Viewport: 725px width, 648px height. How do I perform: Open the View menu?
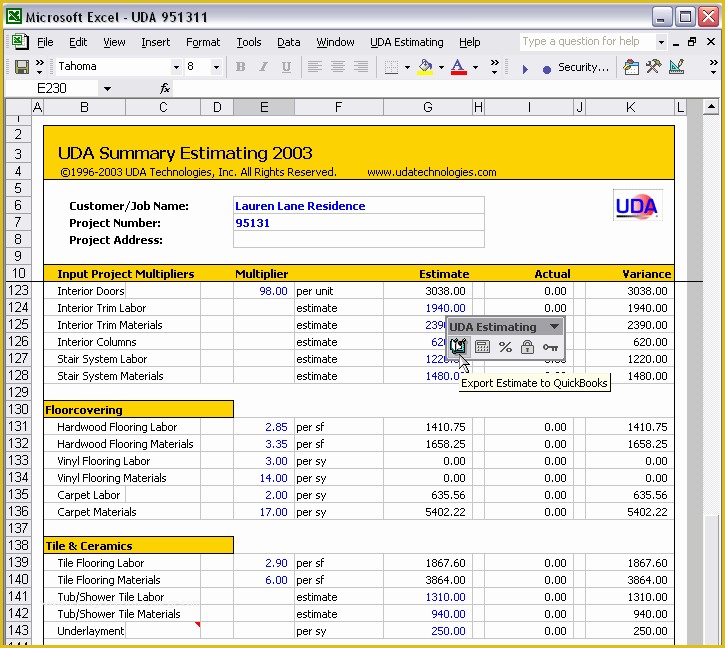[114, 42]
